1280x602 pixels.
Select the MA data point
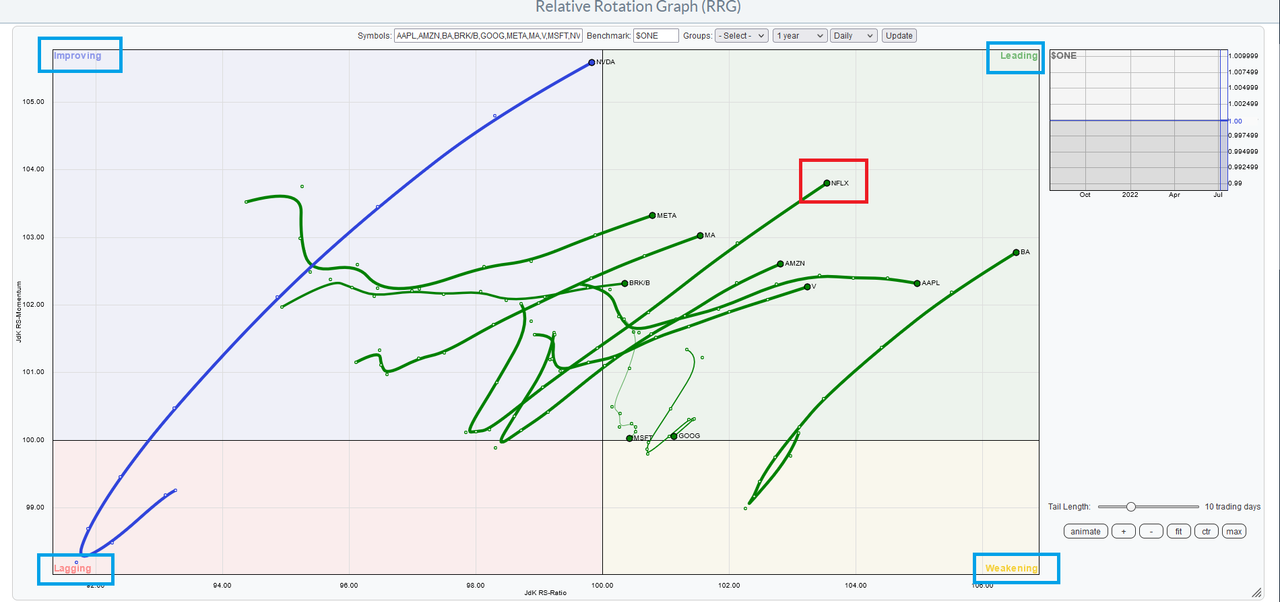[700, 236]
